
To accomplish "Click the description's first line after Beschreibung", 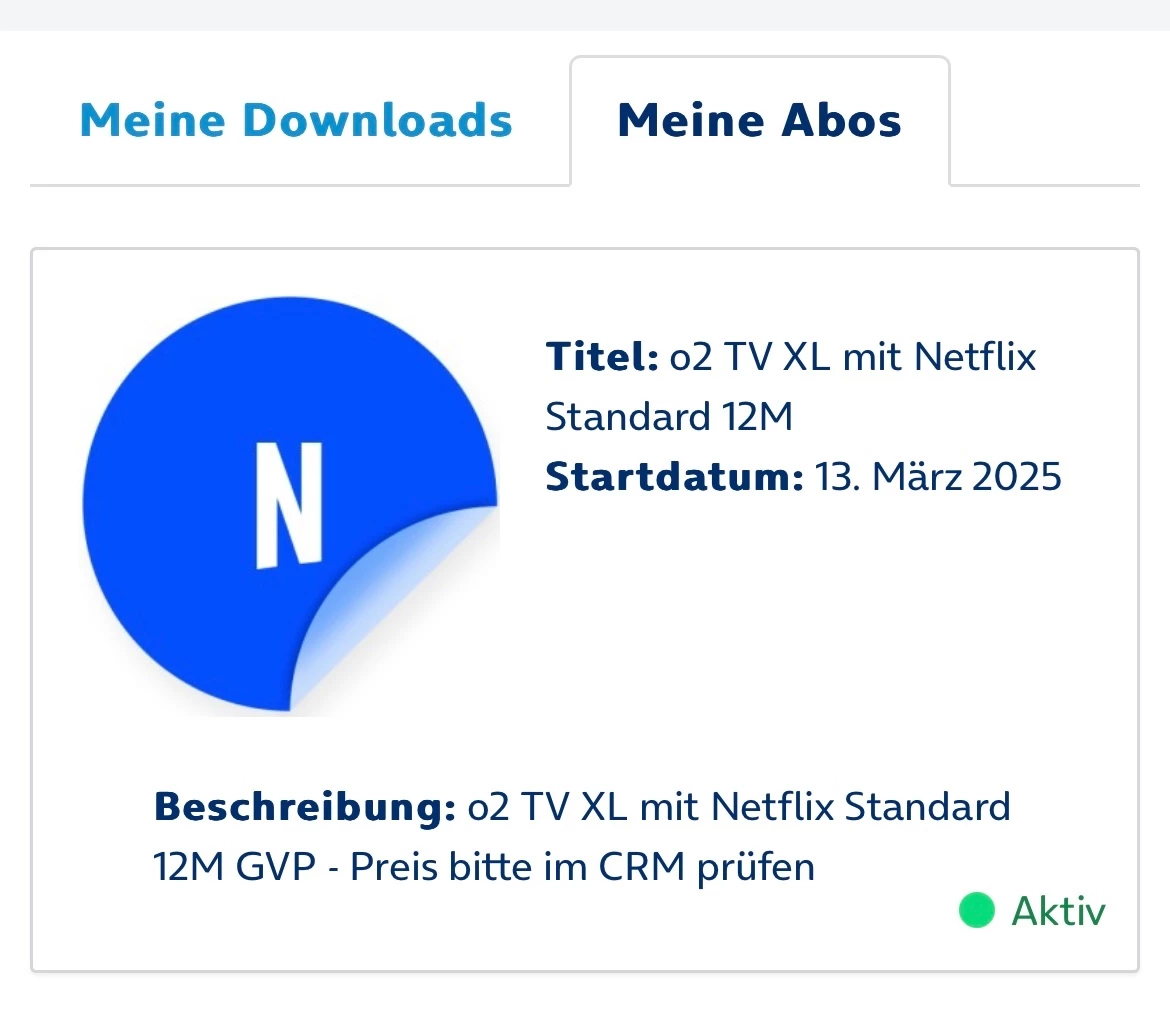I will 739,806.
